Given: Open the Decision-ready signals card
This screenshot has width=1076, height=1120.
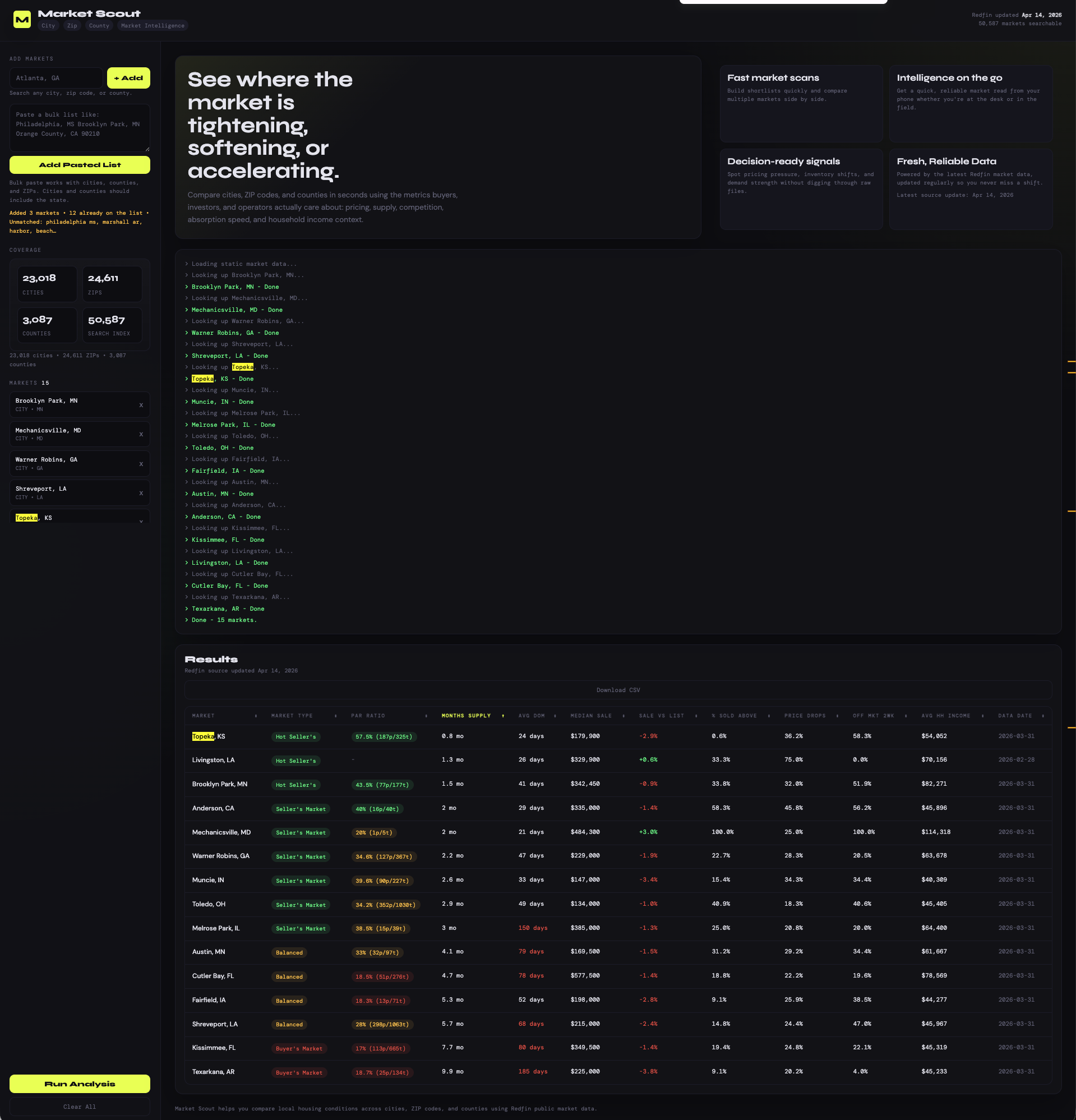Looking at the screenshot, I should click(801, 189).
